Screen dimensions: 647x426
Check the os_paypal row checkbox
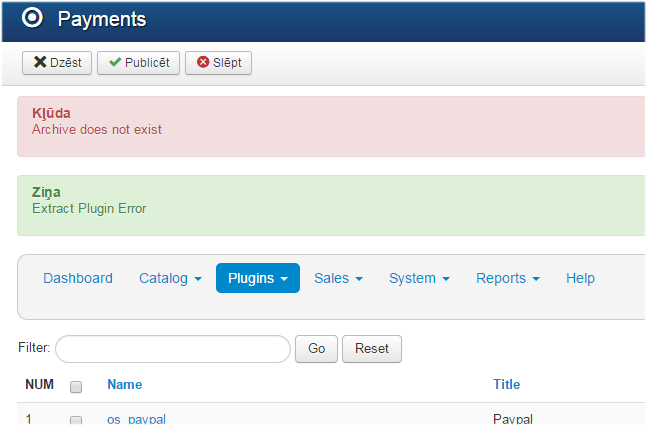[x=76, y=421]
